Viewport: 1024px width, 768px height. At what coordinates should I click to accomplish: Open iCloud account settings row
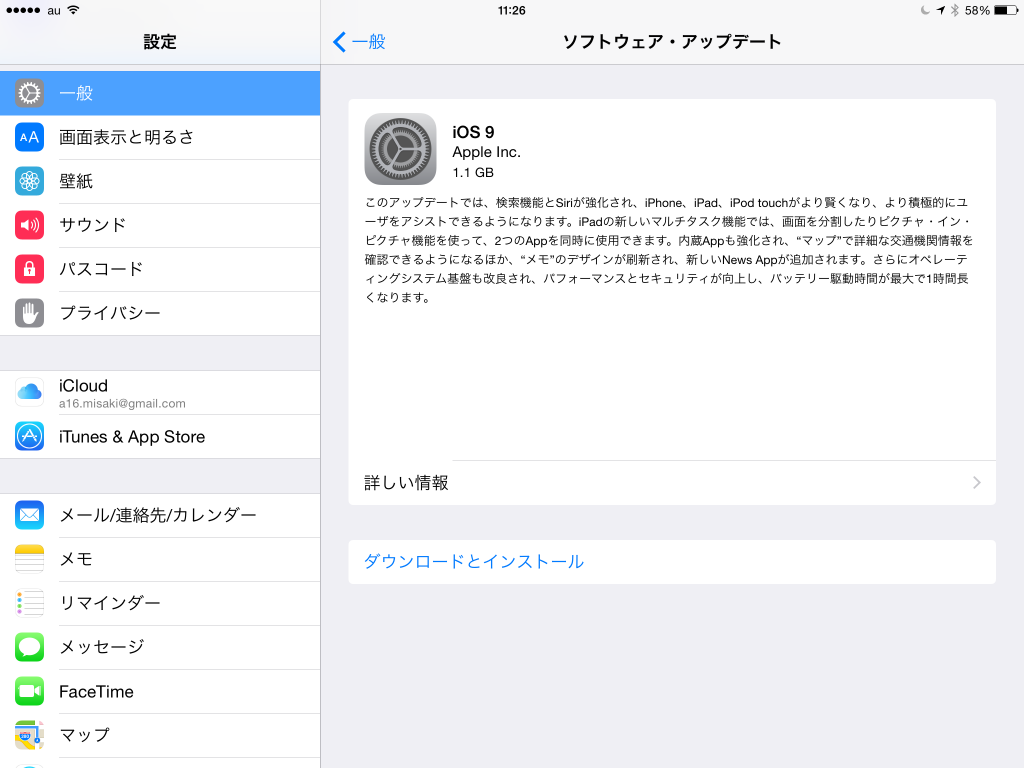point(160,392)
